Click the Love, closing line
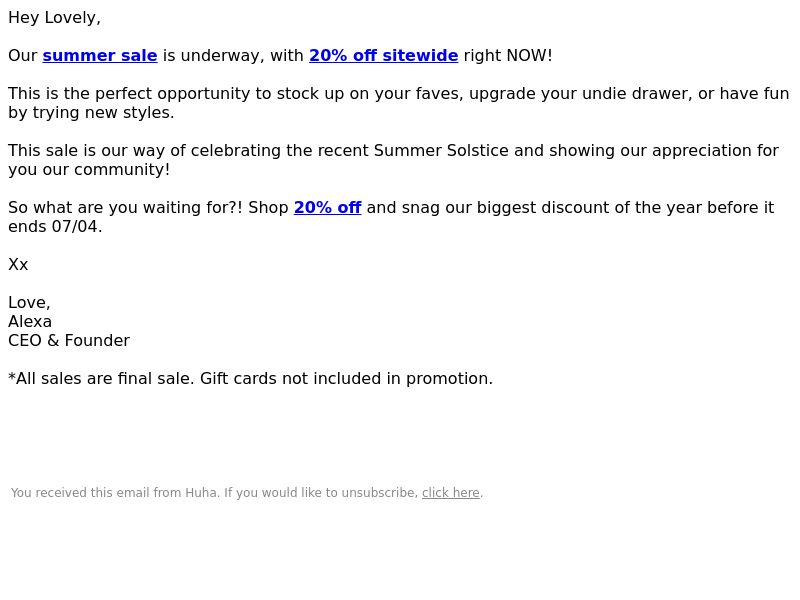 point(29,303)
